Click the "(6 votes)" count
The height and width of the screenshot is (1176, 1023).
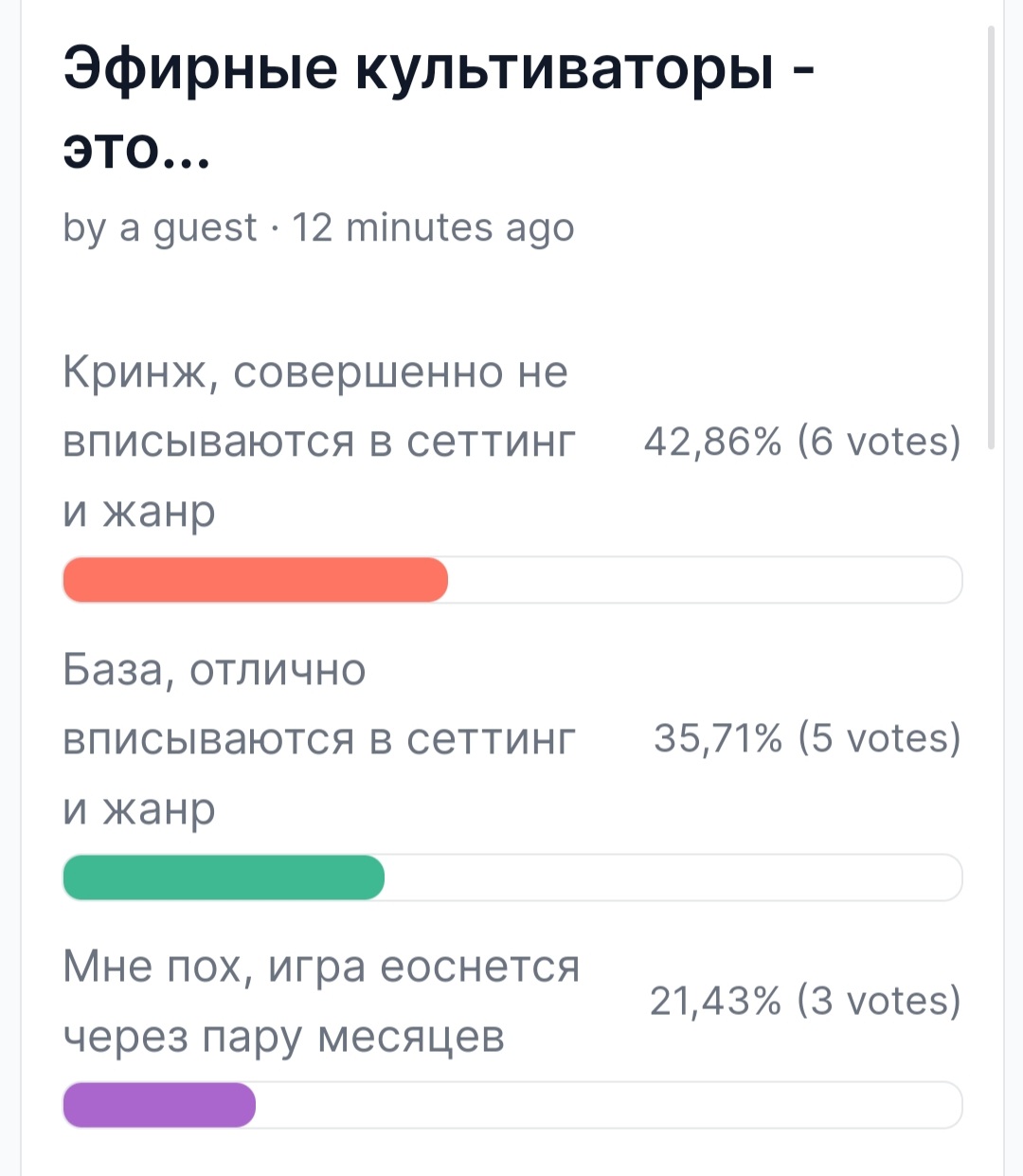click(879, 442)
